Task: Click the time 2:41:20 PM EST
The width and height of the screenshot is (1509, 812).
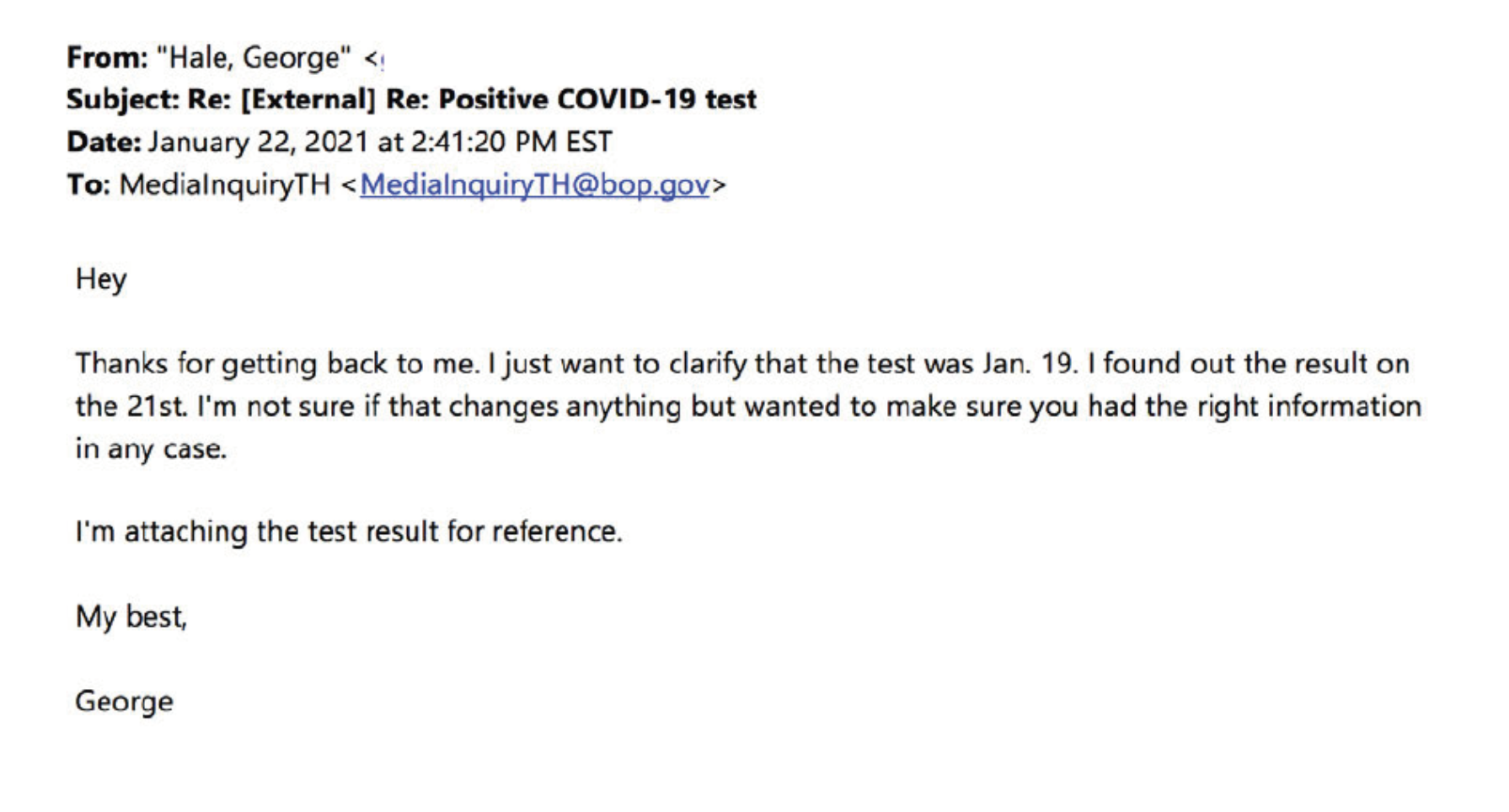Action: click(x=511, y=142)
